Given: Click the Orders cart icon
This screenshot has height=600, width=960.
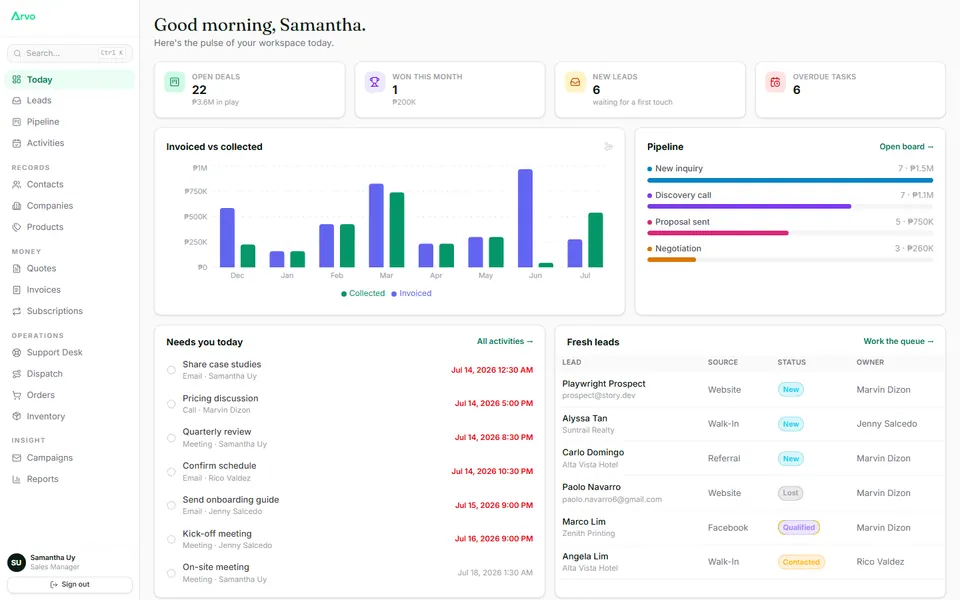Looking at the screenshot, I should (17, 395).
